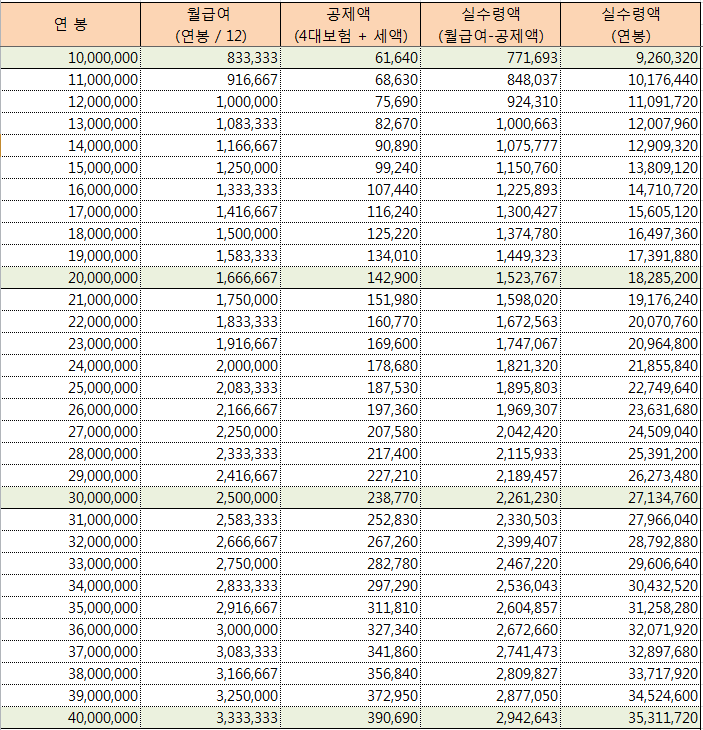Click net pay cell 1,374,780

(x=491, y=234)
